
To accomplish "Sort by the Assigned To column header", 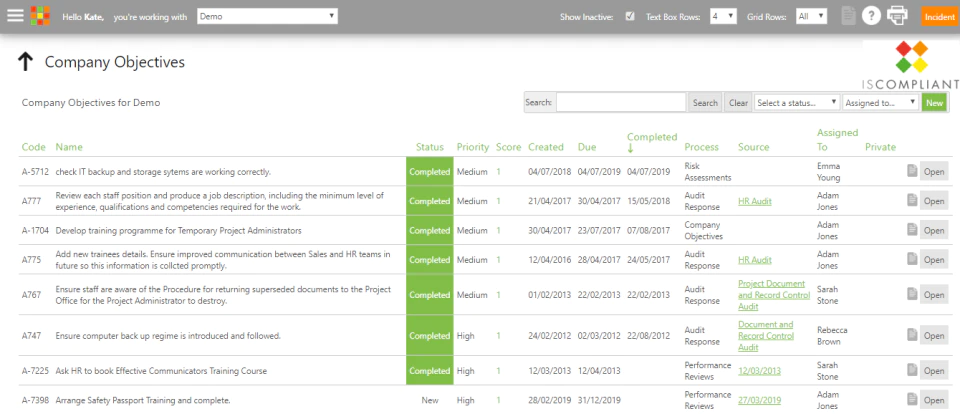I will tap(838, 140).
